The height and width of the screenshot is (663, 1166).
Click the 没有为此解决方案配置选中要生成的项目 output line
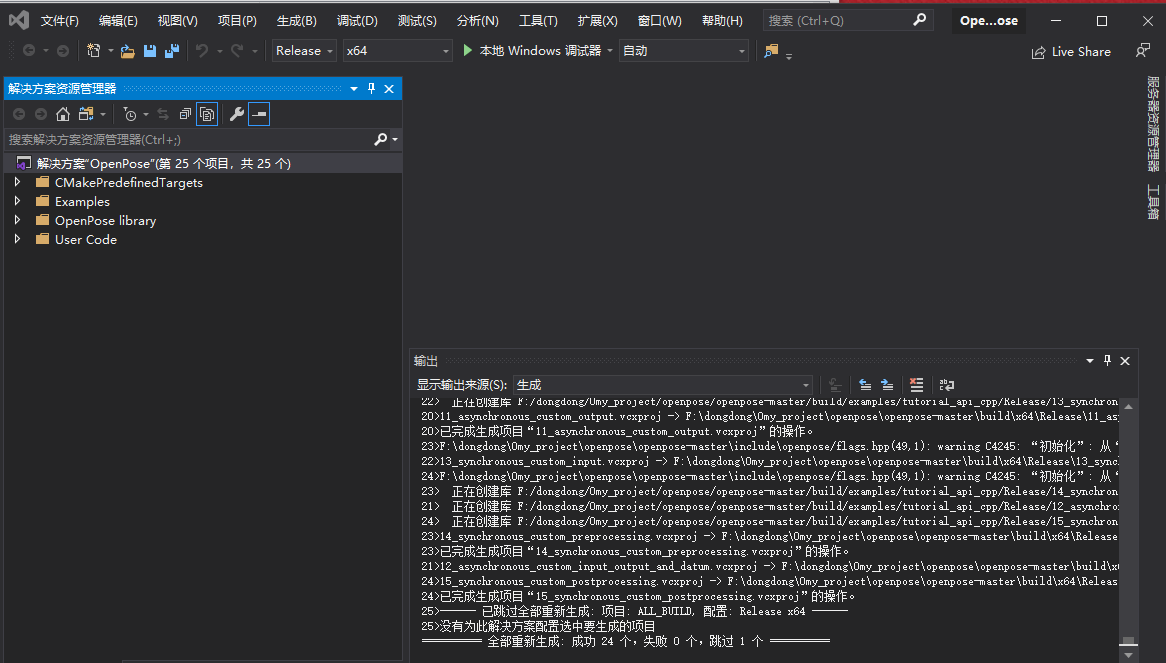538,626
